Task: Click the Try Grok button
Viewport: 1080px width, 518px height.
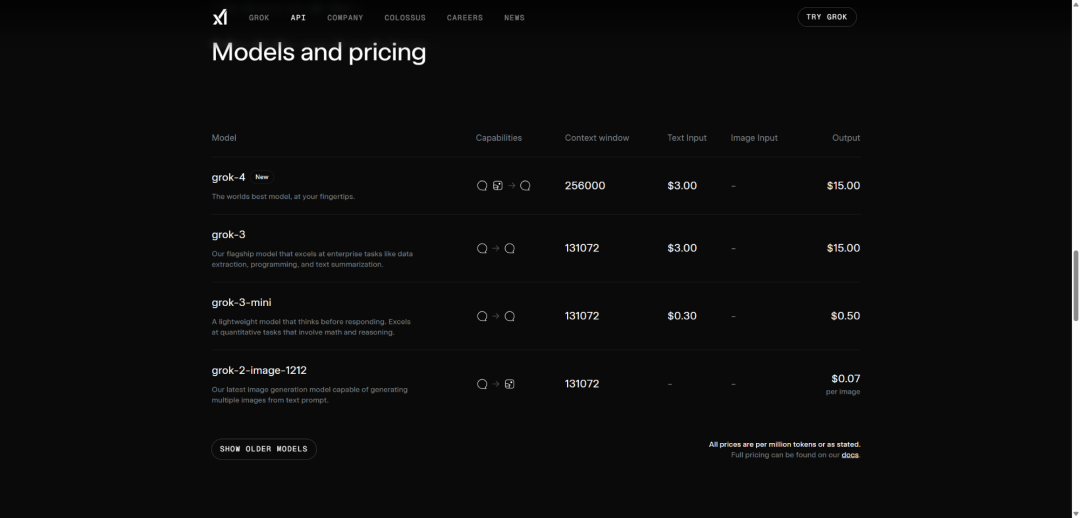Action: [x=827, y=17]
